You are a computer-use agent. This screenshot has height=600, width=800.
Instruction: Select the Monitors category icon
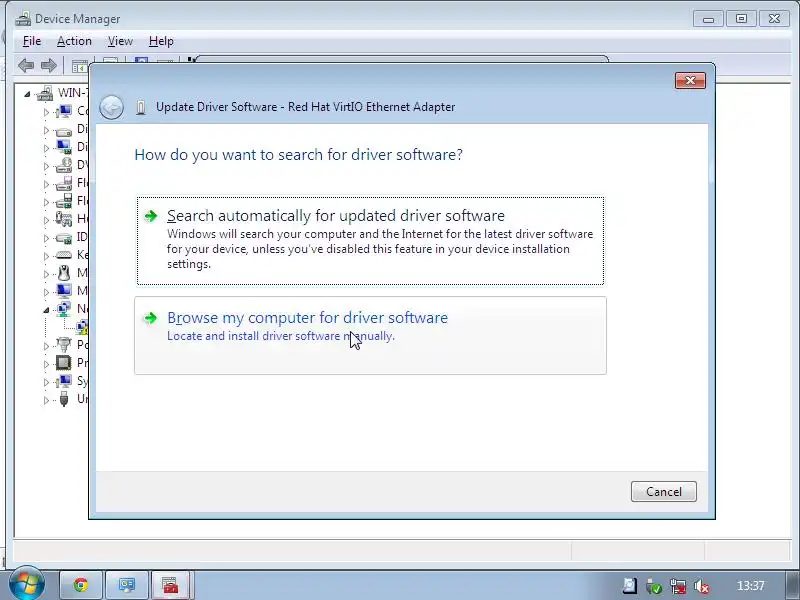64,291
